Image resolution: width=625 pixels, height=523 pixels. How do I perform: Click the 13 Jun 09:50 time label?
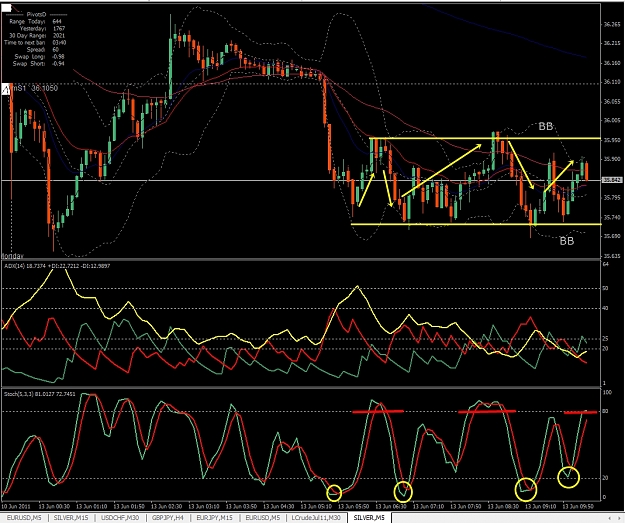coord(578,507)
